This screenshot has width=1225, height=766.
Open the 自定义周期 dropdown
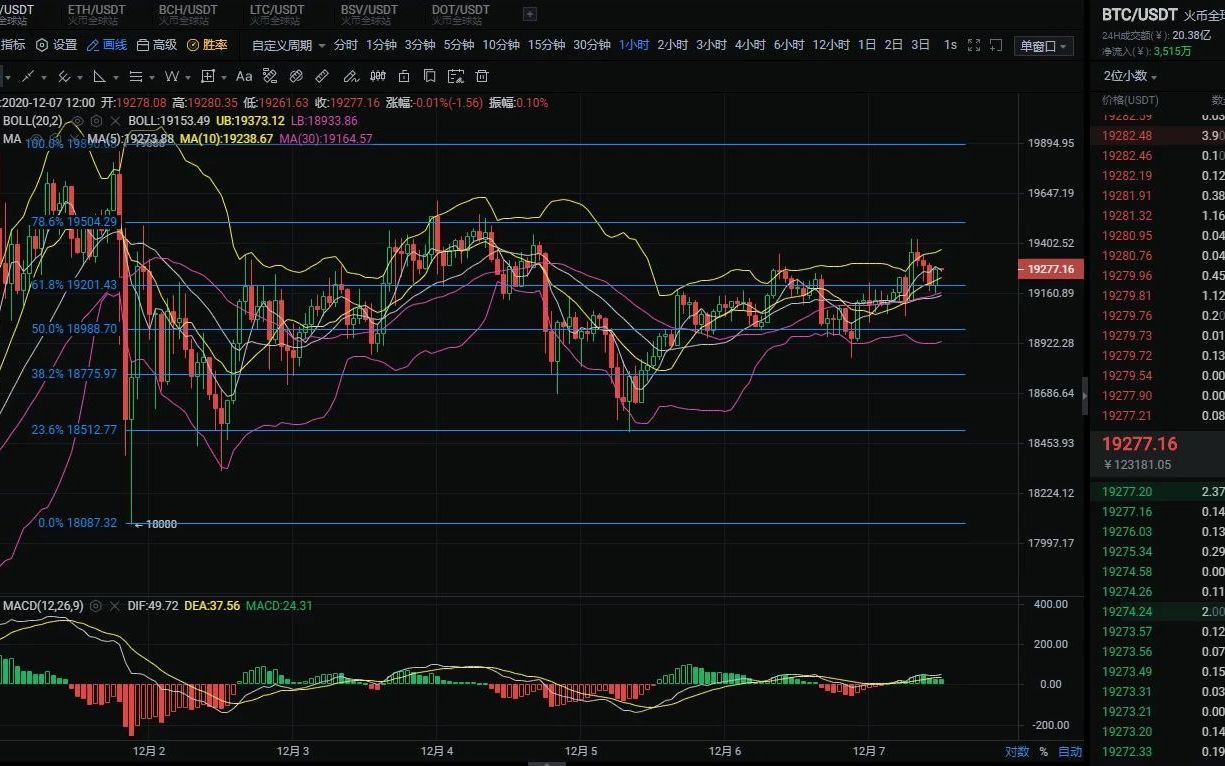point(288,45)
